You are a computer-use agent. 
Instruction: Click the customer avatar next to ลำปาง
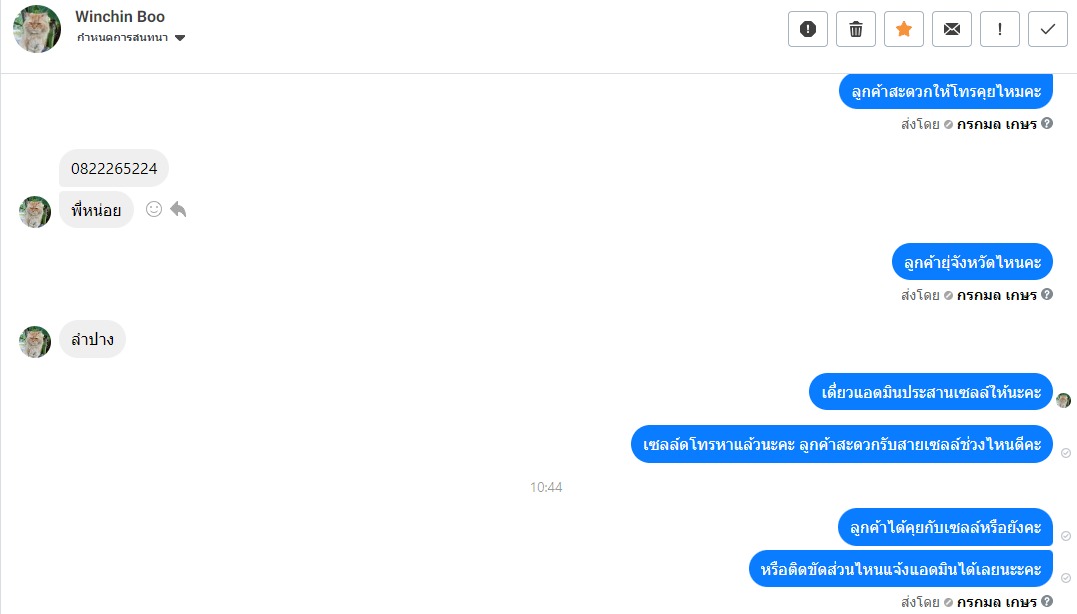35,342
